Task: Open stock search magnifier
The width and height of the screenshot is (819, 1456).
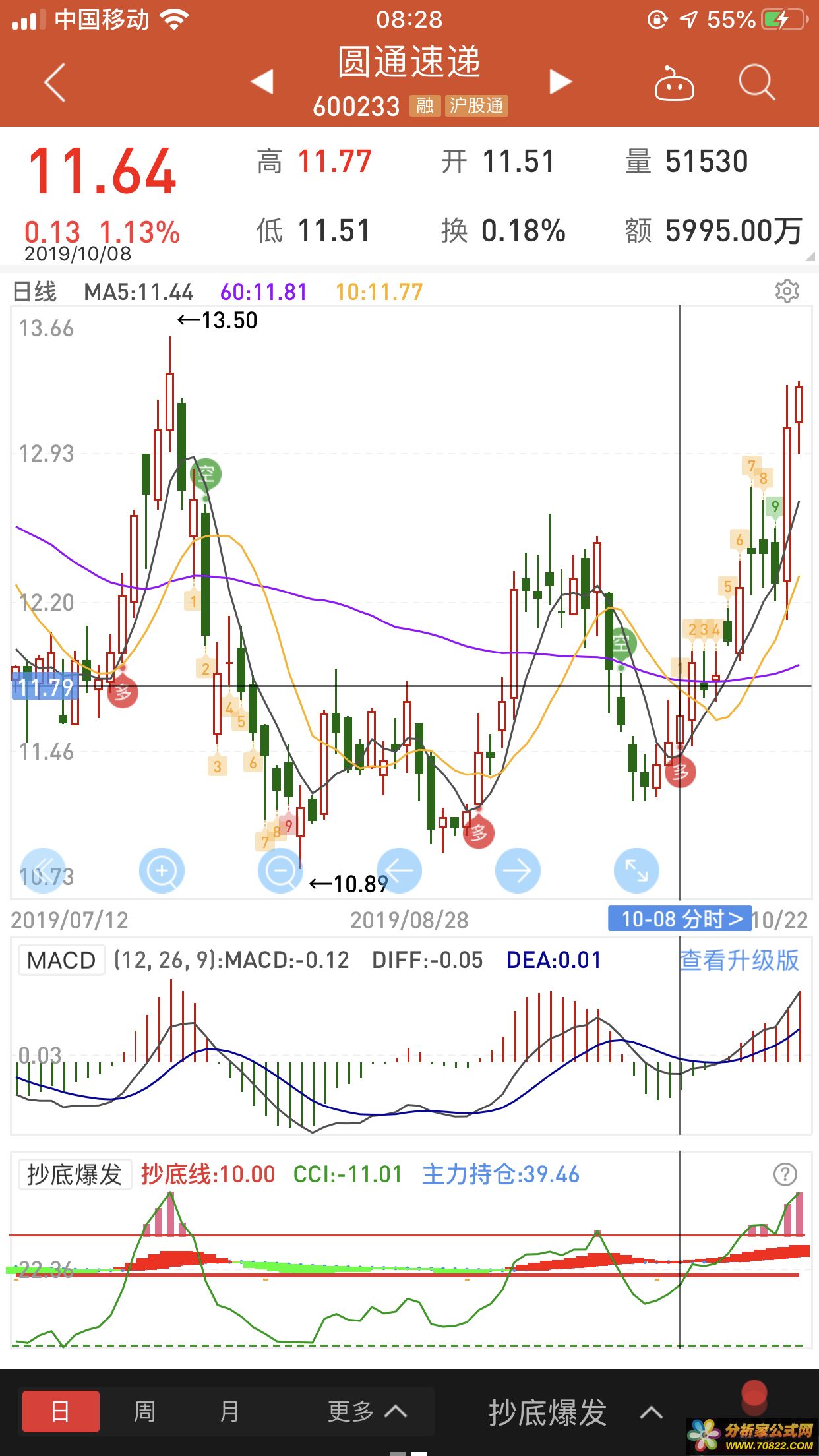Action: (756, 82)
